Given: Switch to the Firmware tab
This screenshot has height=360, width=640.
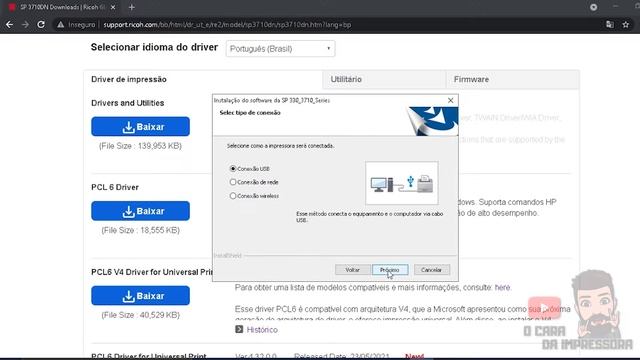Looking at the screenshot, I should 471,79.
